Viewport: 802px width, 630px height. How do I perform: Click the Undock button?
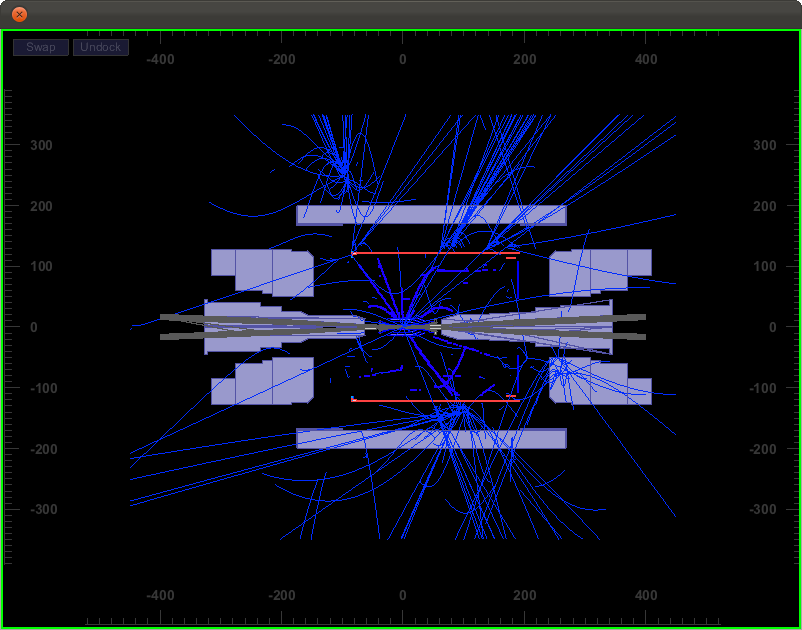pyautogui.click(x=101, y=47)
